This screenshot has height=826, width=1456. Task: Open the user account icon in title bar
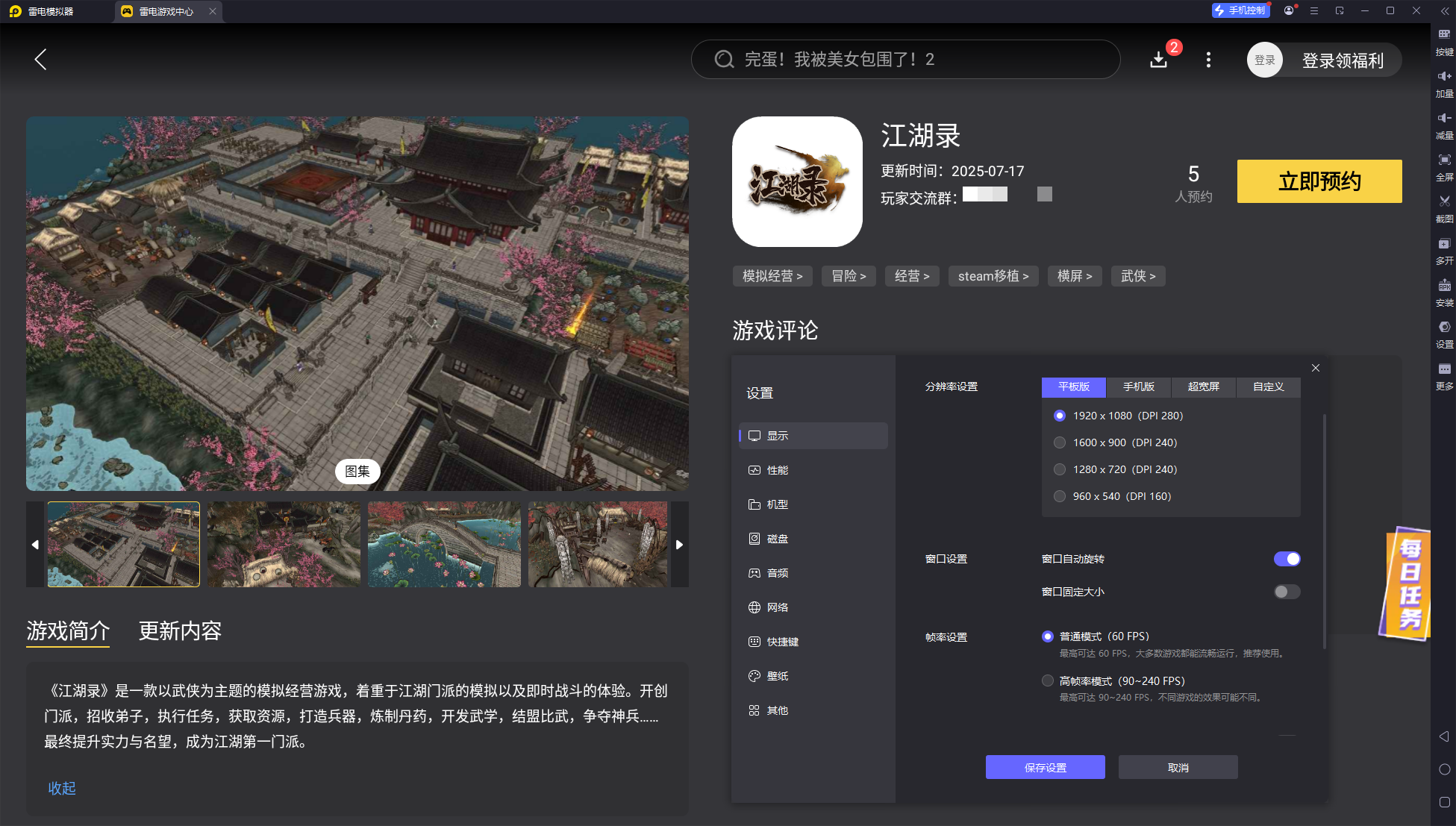tap(1289, 10)
